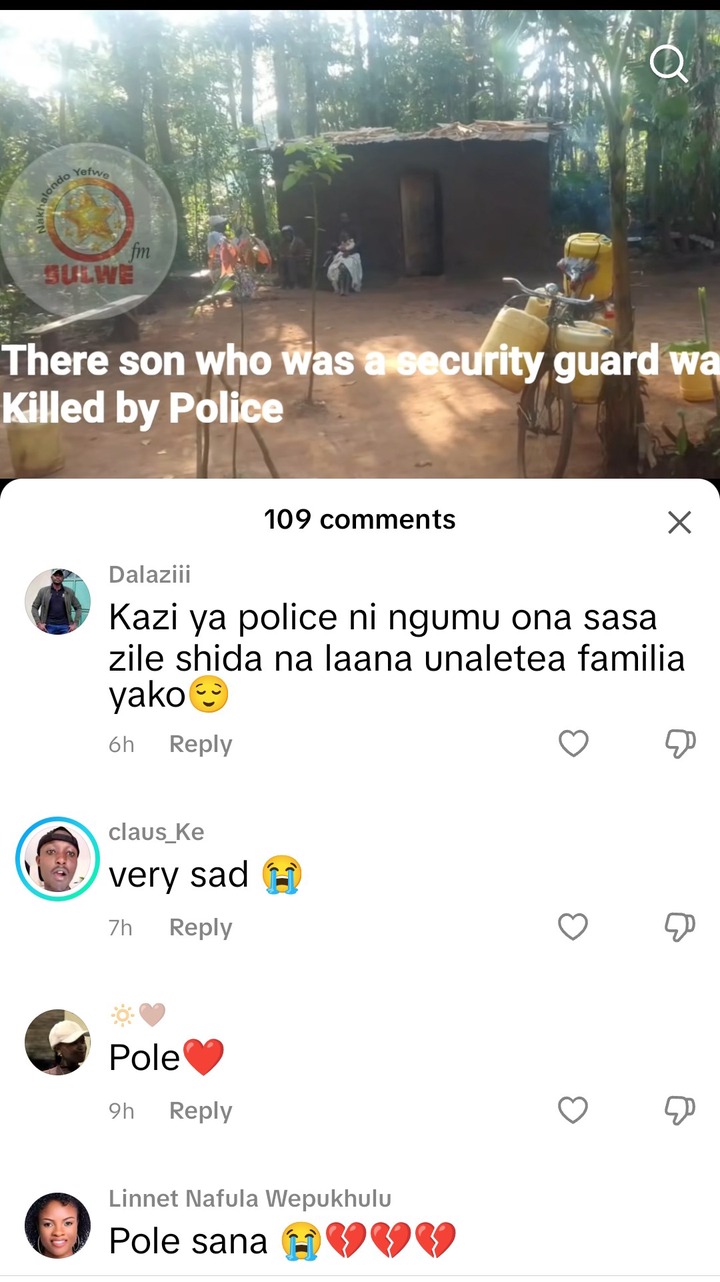The height and width of the screenshot is (1282, 720).
Task: Tap the Linnet Nafula Wepukhulu username
Action: tap(250, 1198)
